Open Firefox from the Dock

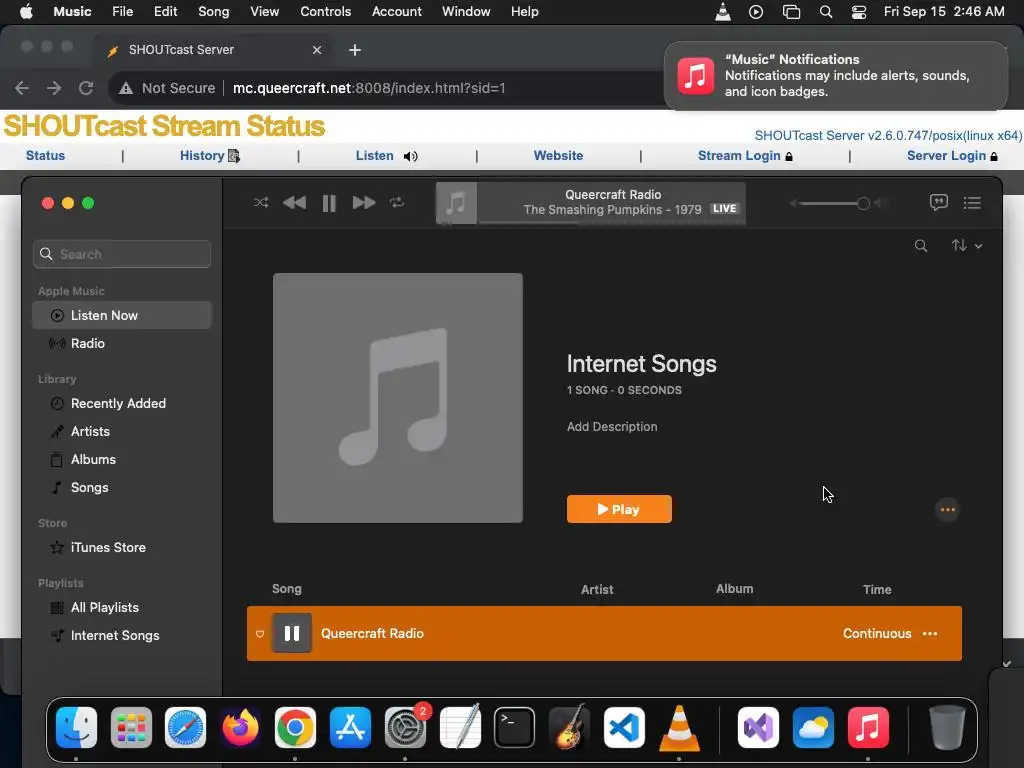240,728
